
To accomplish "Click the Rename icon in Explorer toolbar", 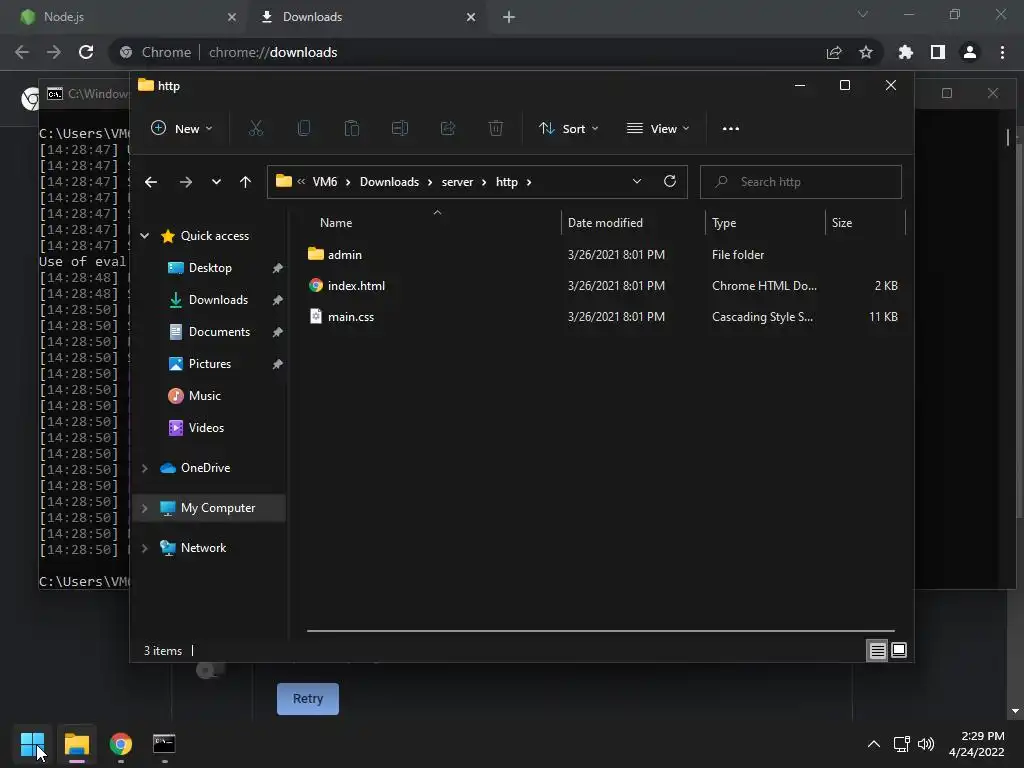I will [400, 129].
